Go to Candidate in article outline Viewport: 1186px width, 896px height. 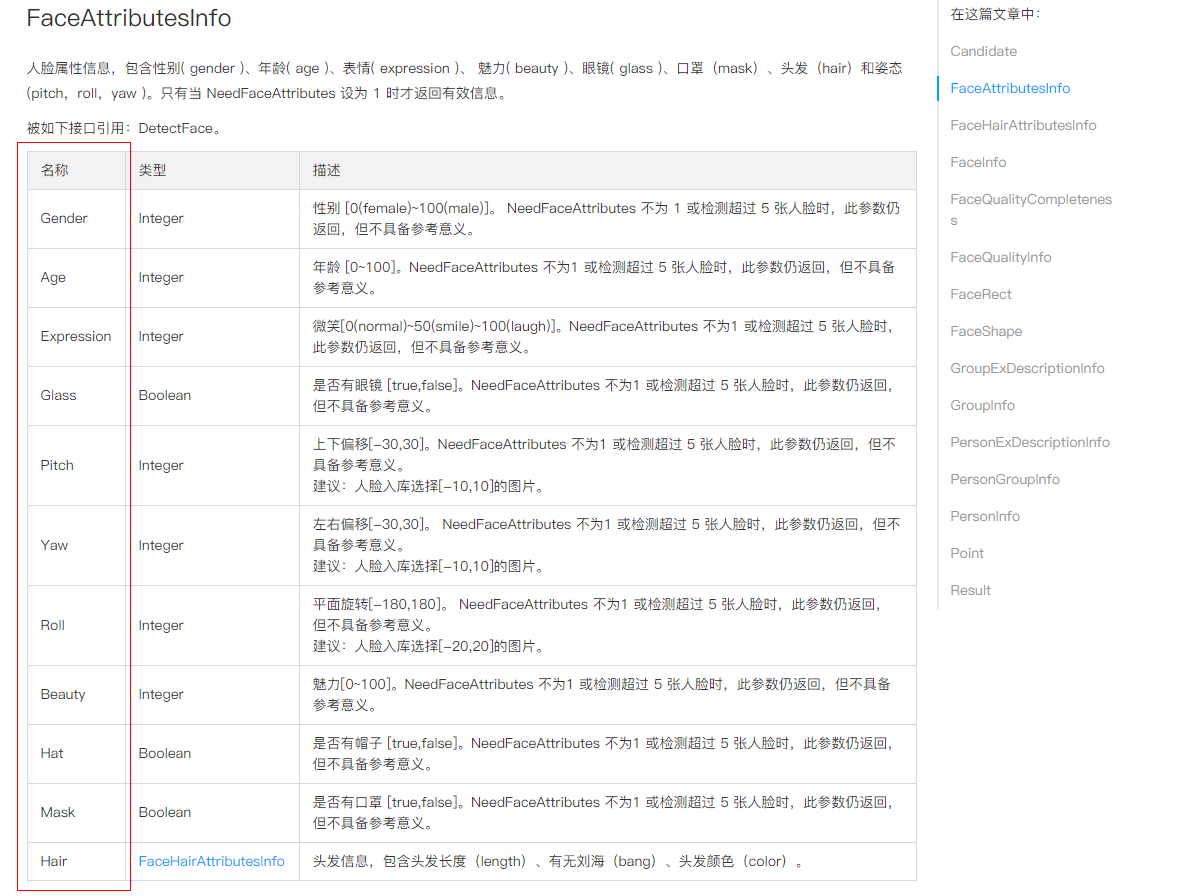click(x=983, y=51)
